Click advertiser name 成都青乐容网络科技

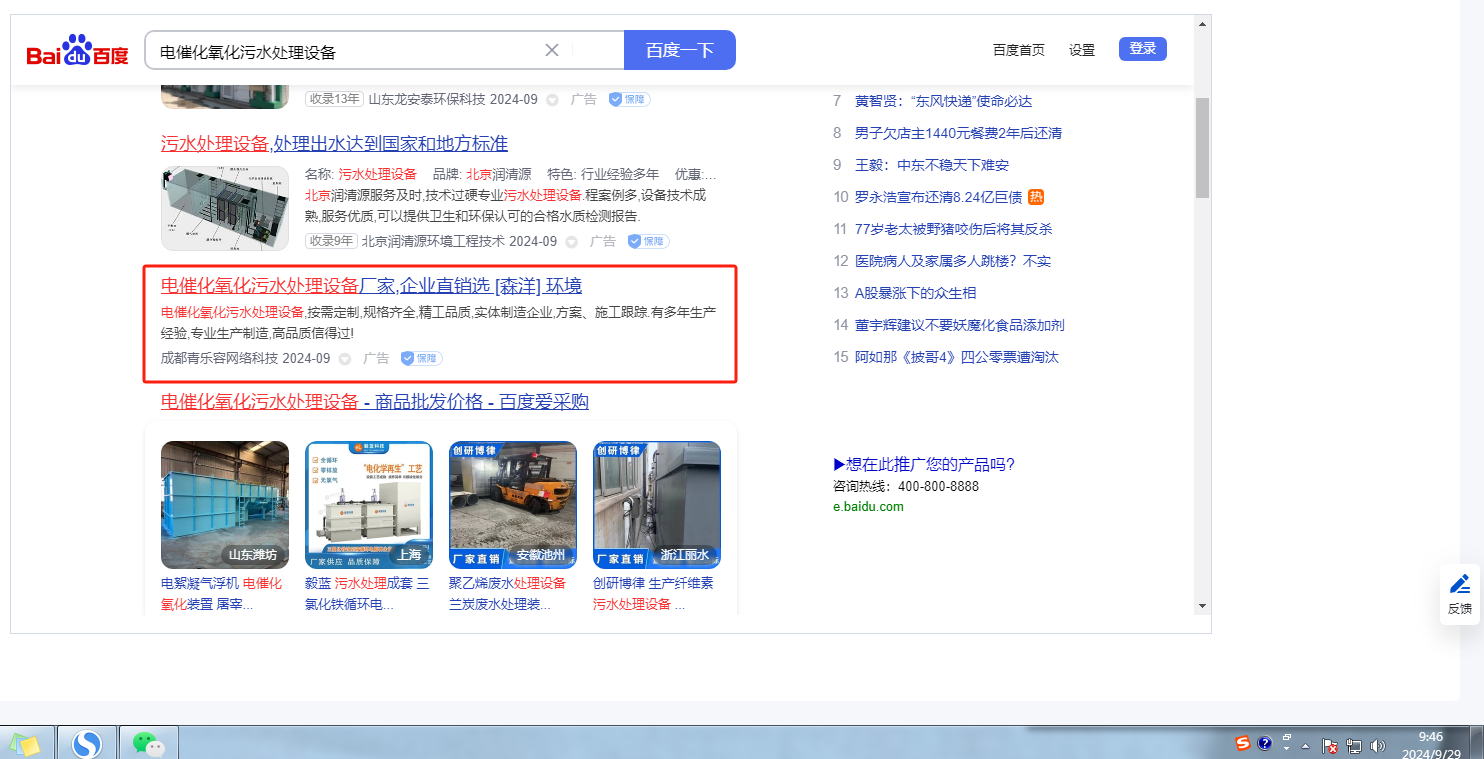(219, 358)
